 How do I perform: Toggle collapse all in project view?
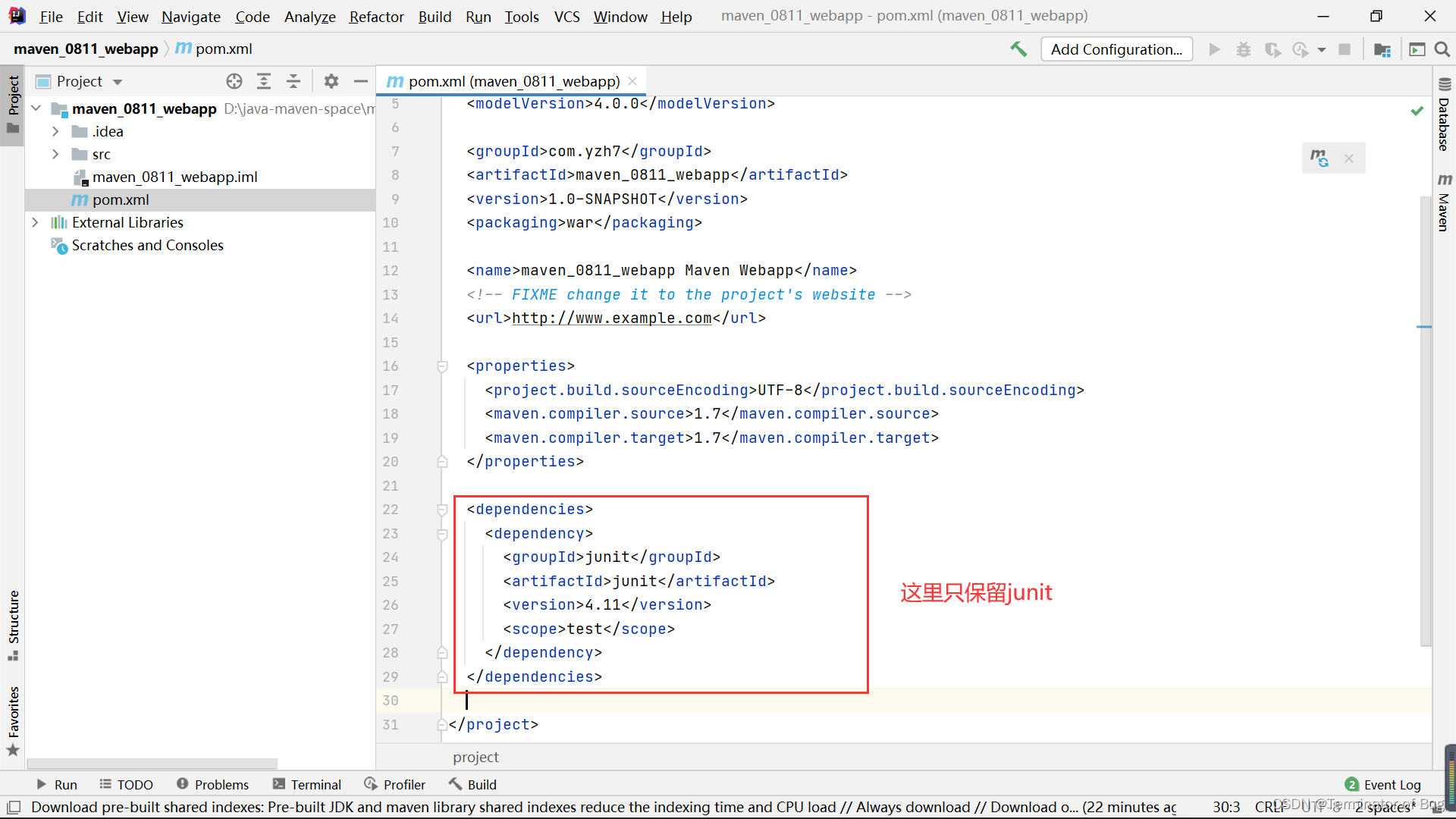(293, 81)
